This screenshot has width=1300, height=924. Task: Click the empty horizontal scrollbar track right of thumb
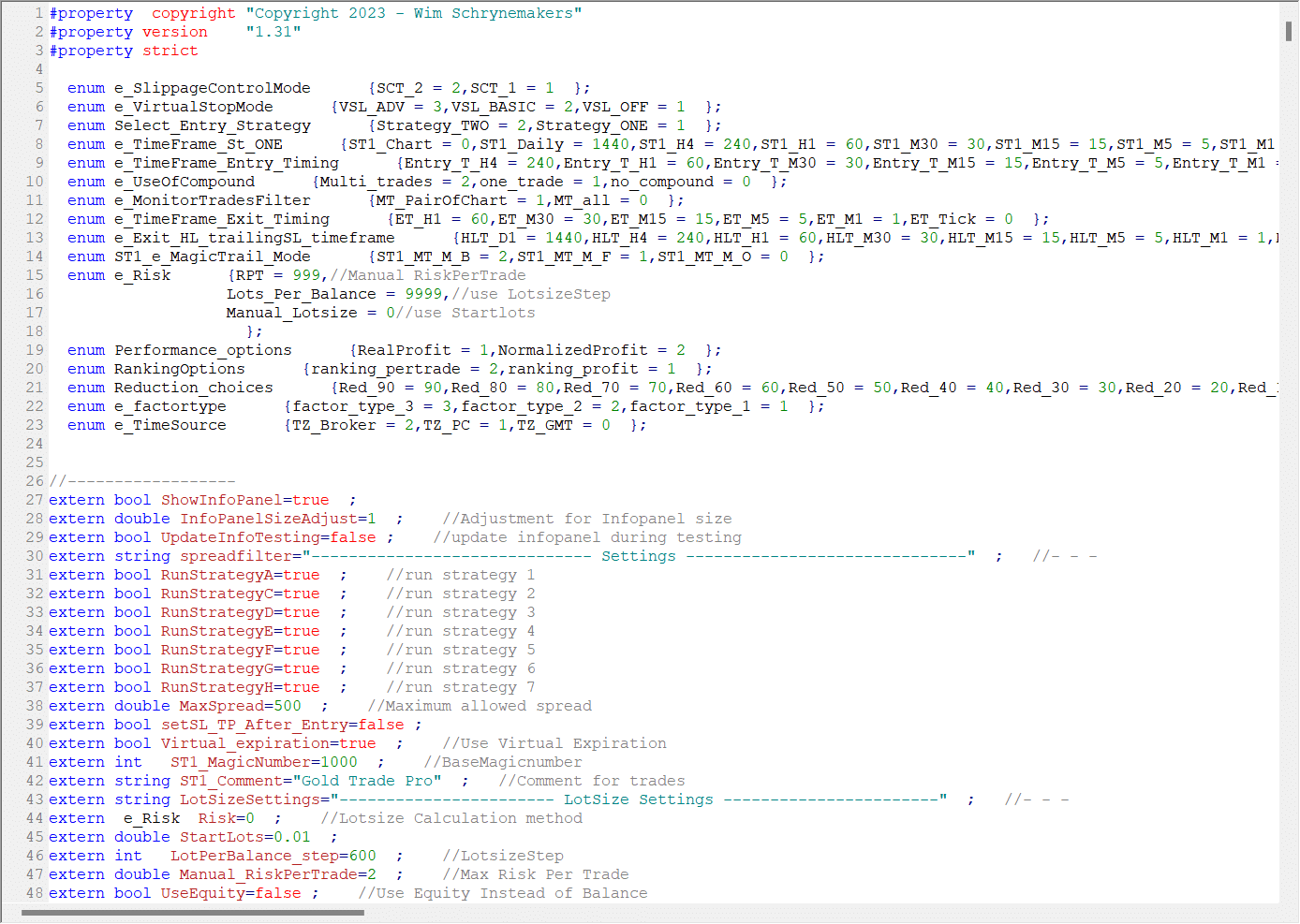point(749,913)
